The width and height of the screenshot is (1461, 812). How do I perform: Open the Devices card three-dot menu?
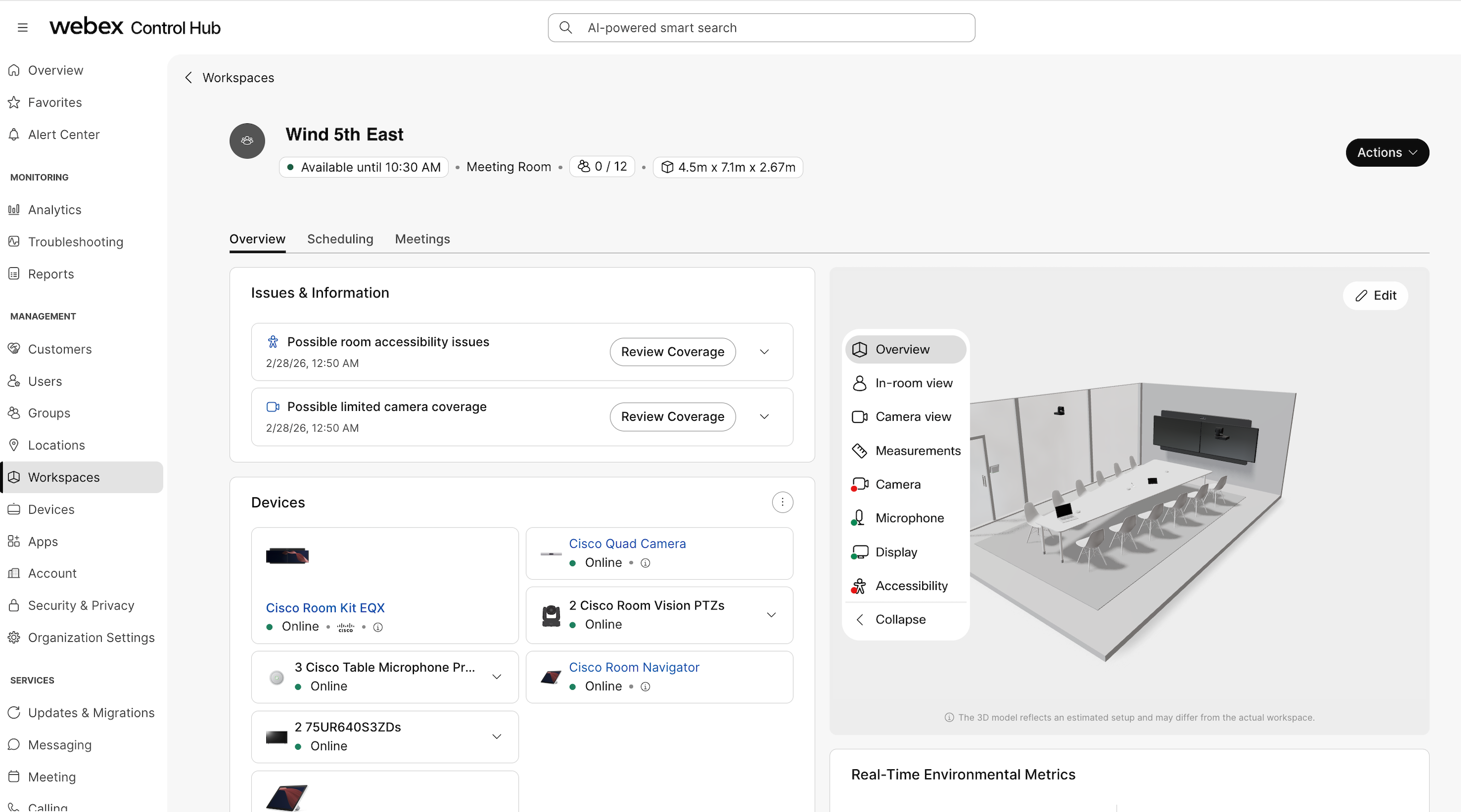(782, 502)
